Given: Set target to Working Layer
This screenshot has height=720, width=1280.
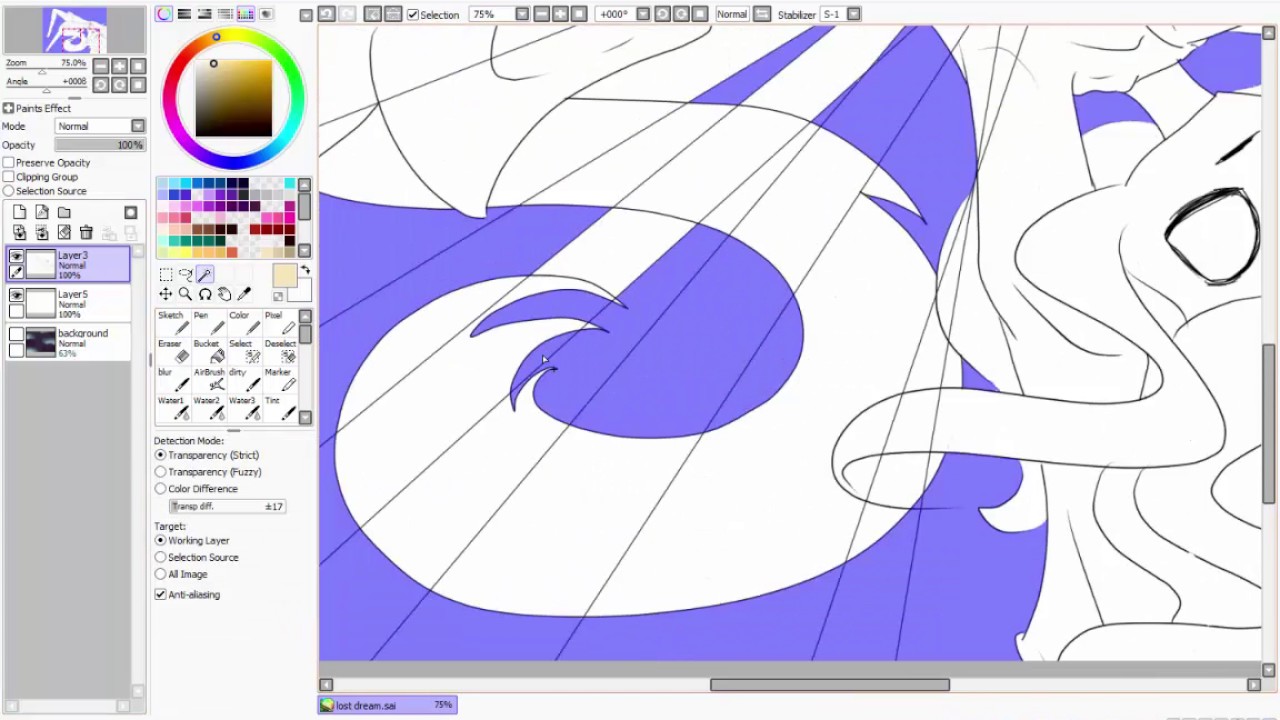Looking at the screenshot, I should (160, 540).
